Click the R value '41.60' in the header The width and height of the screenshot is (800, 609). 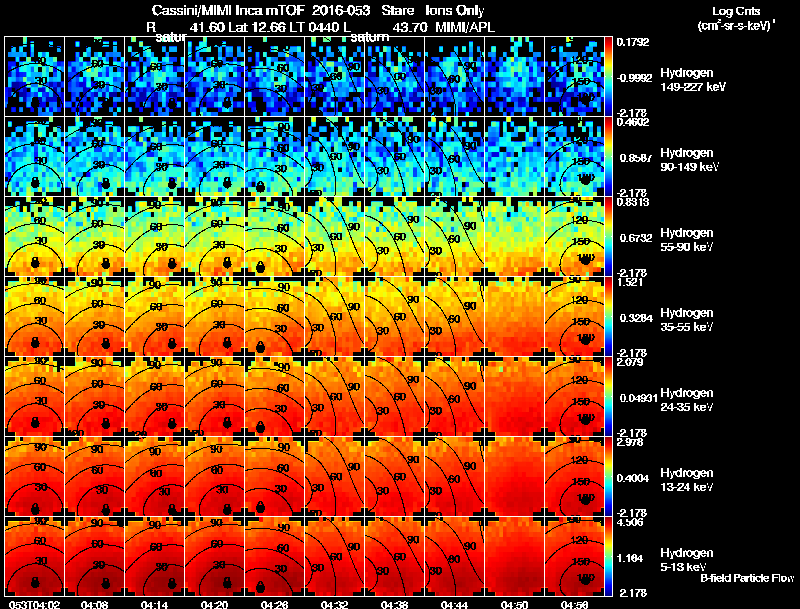[207, 28]
